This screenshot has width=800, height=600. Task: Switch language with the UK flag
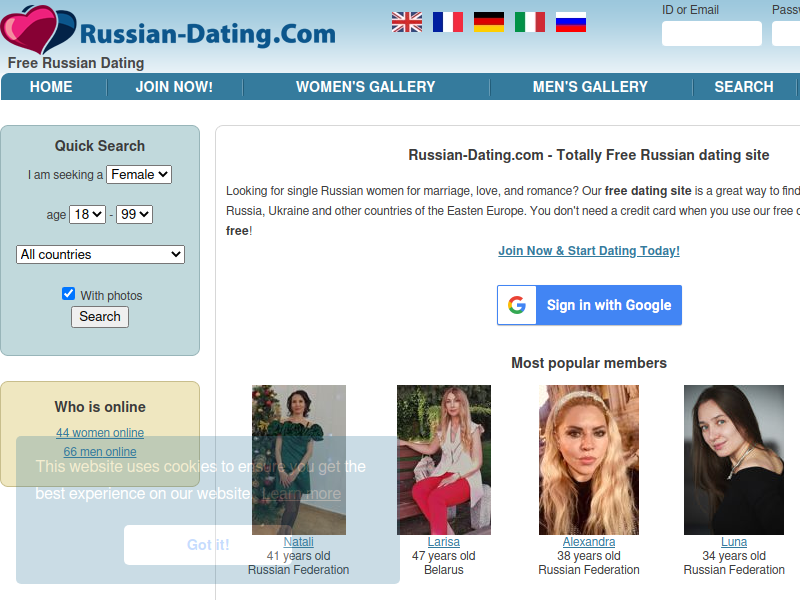tap(407, 22)
